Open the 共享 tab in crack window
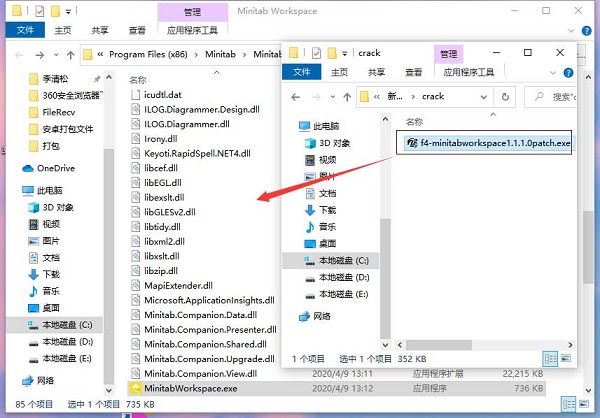This screenshot has height=418, width=600. [x=377, y=72]
